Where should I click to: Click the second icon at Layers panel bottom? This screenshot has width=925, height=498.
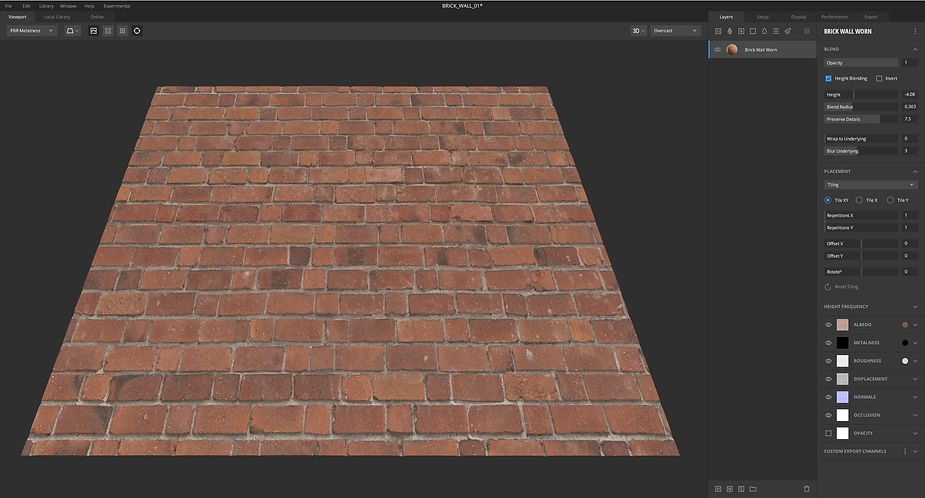[x=730, y=489]
